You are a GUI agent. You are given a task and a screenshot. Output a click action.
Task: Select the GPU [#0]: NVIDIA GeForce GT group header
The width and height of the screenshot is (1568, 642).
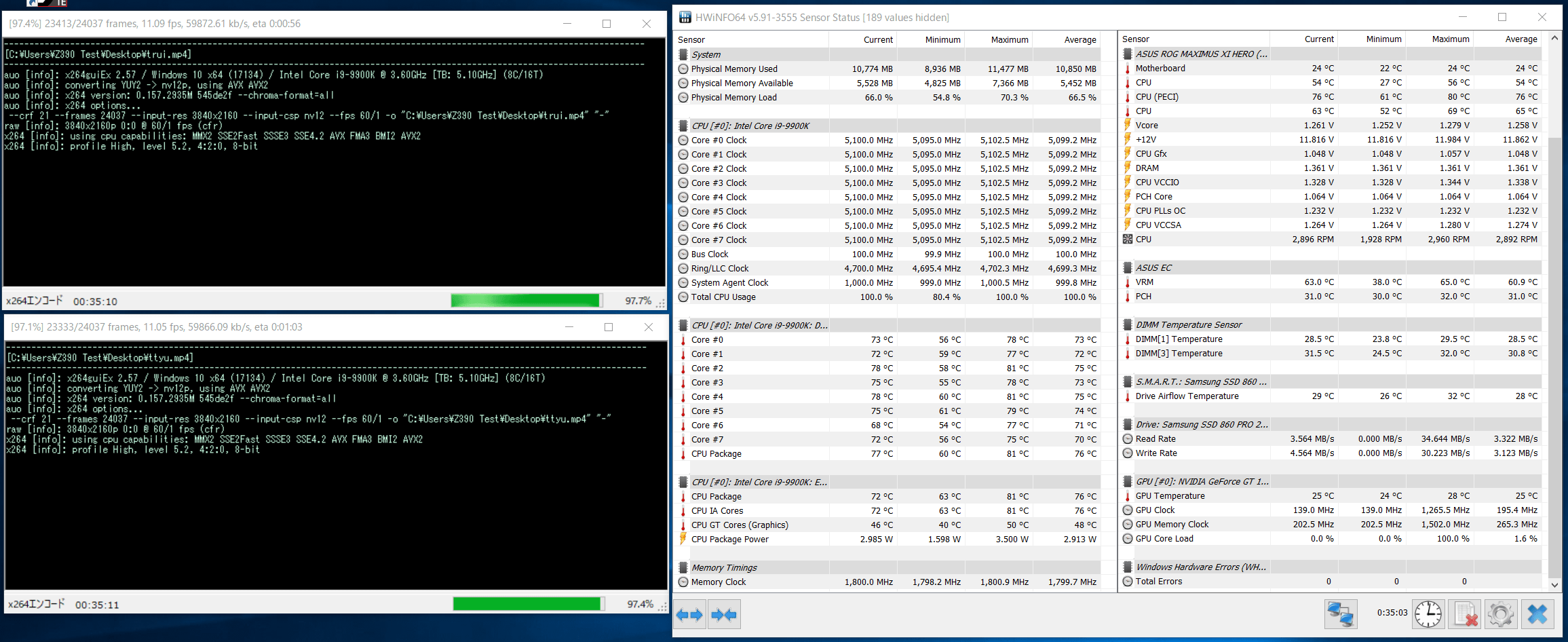click(1331, 481)
